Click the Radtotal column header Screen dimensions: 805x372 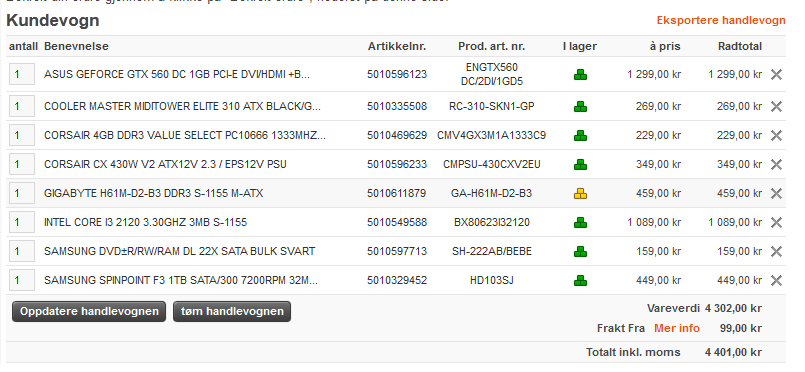coord(740,46)
